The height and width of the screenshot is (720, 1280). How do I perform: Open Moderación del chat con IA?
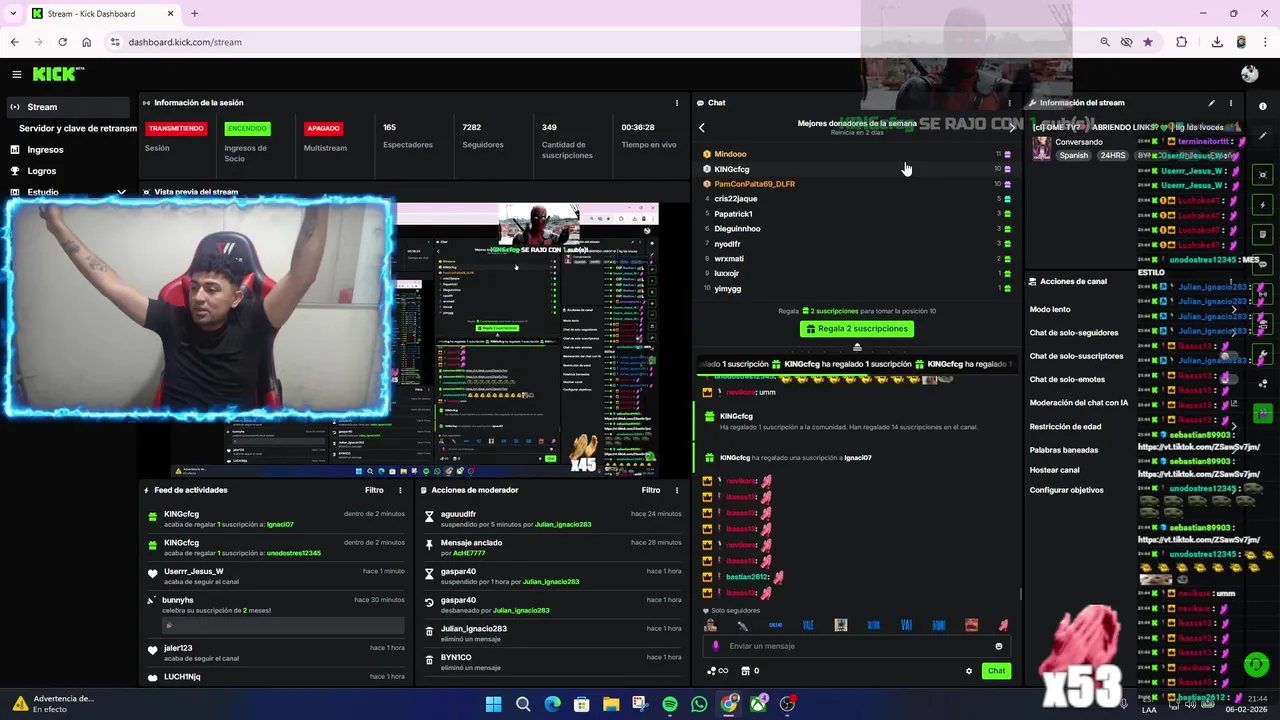pos(1079,403)
